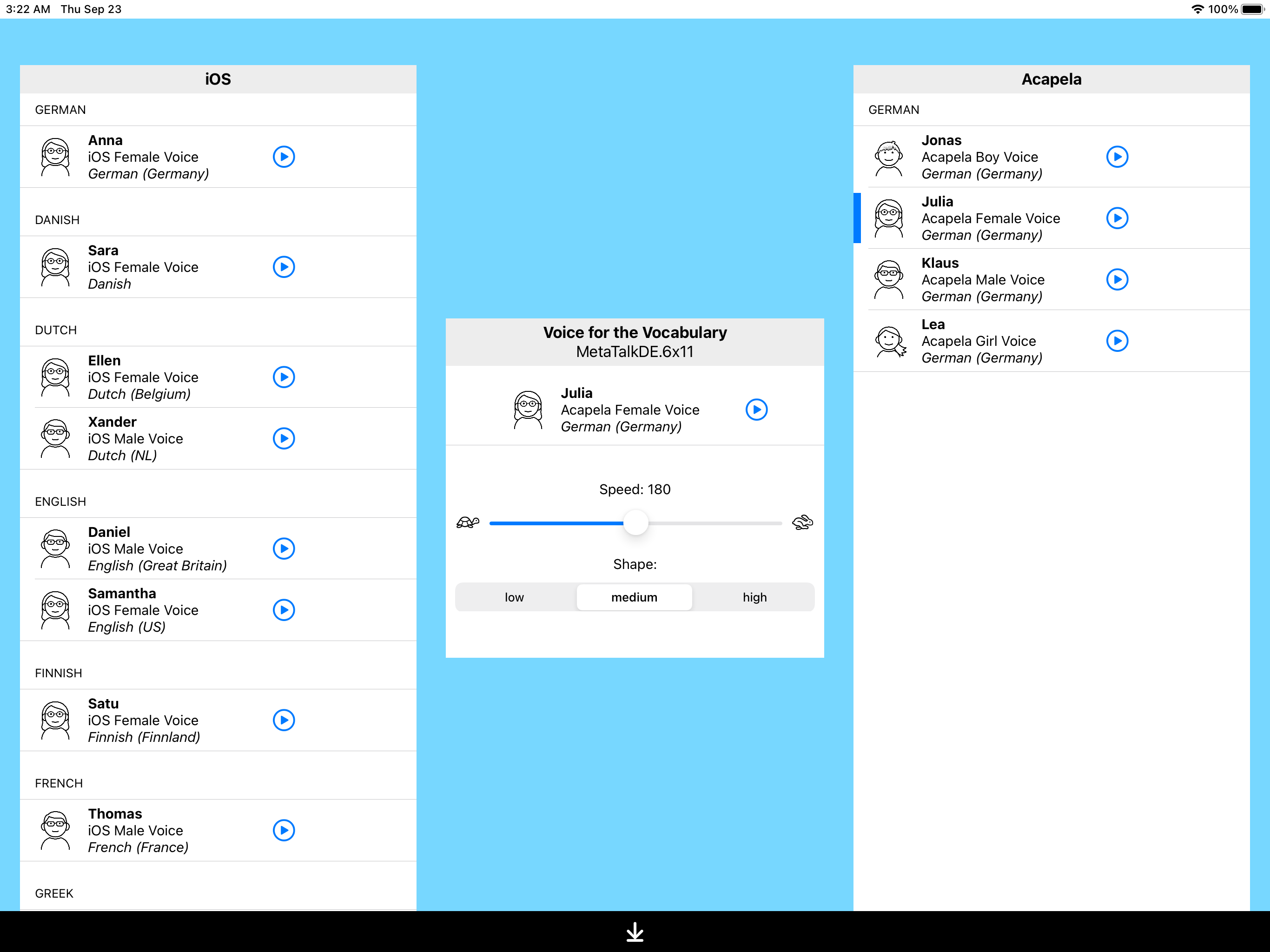Select Satu Finnish (Finnland) voice
Image resolution: width=1270 pixels, height=952 pixels.
pos(218,720)
